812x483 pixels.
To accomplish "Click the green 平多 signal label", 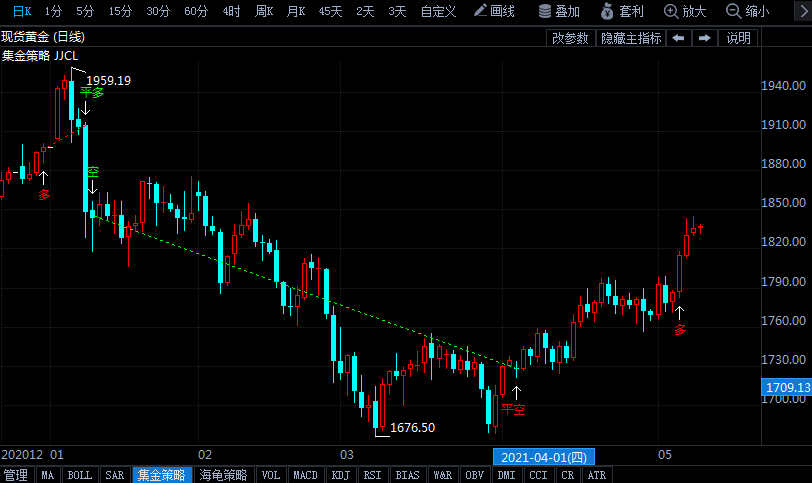I will tap(92, 93).
